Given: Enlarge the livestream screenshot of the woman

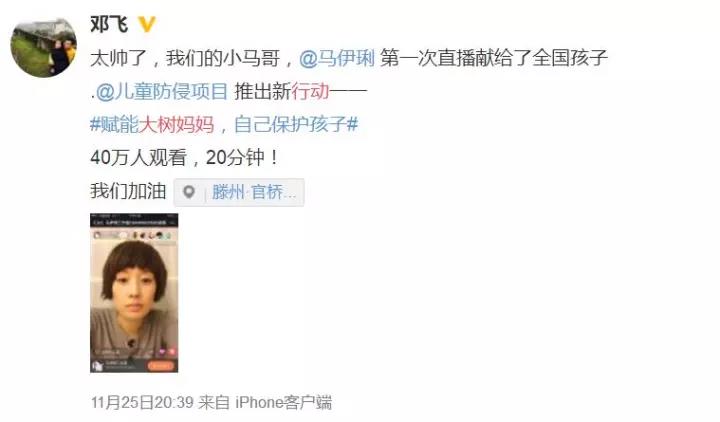Looking at the screenshot, I should click(x=134, y=293).
